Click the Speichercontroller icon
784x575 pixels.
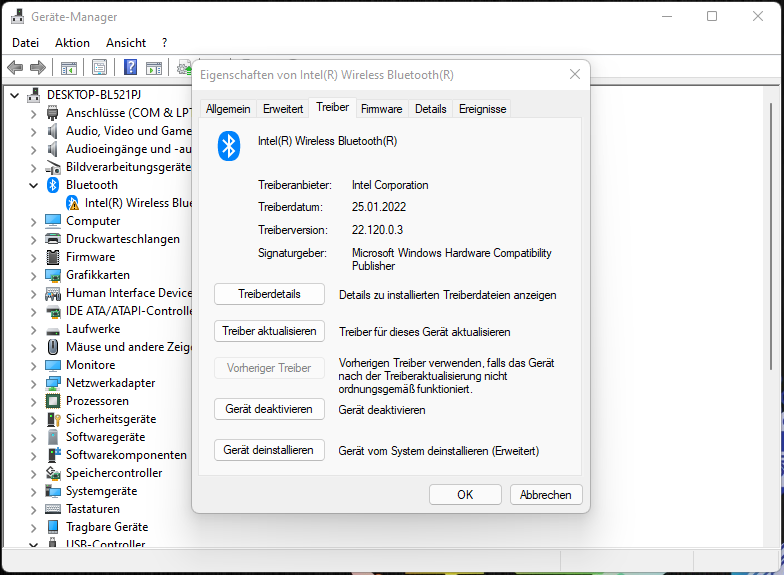pyautogui.click(x=52, y=473)
